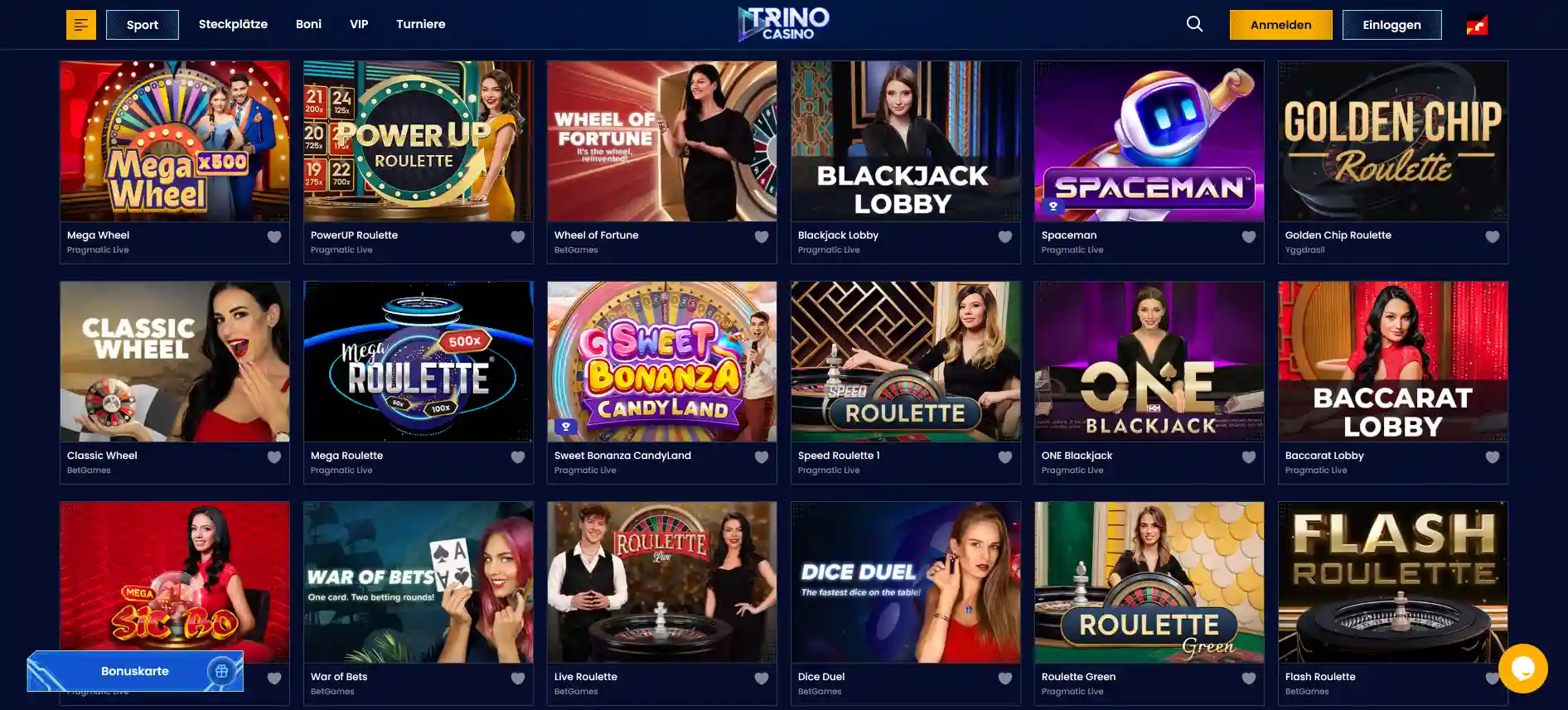This screenshot has width=1568, height=710.
Task: Favorite the Sweet Bonanza CandyLand game
Action: [762, 457]
